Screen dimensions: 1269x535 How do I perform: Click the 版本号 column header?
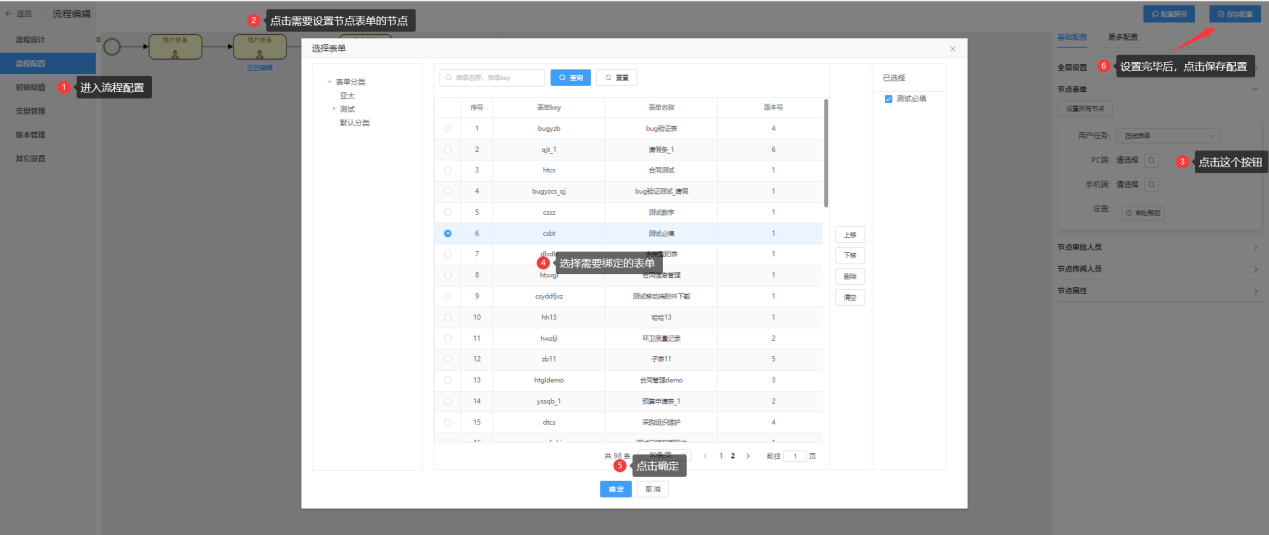(773, 107)
